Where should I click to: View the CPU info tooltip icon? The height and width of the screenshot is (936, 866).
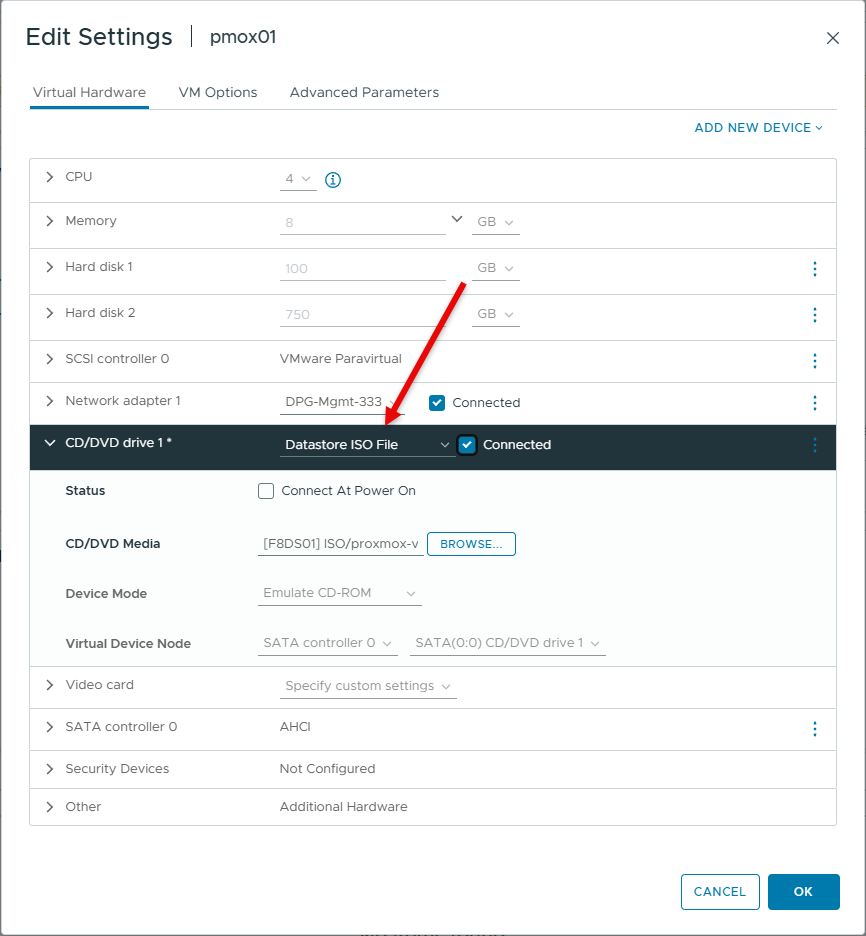pos(332,180)
